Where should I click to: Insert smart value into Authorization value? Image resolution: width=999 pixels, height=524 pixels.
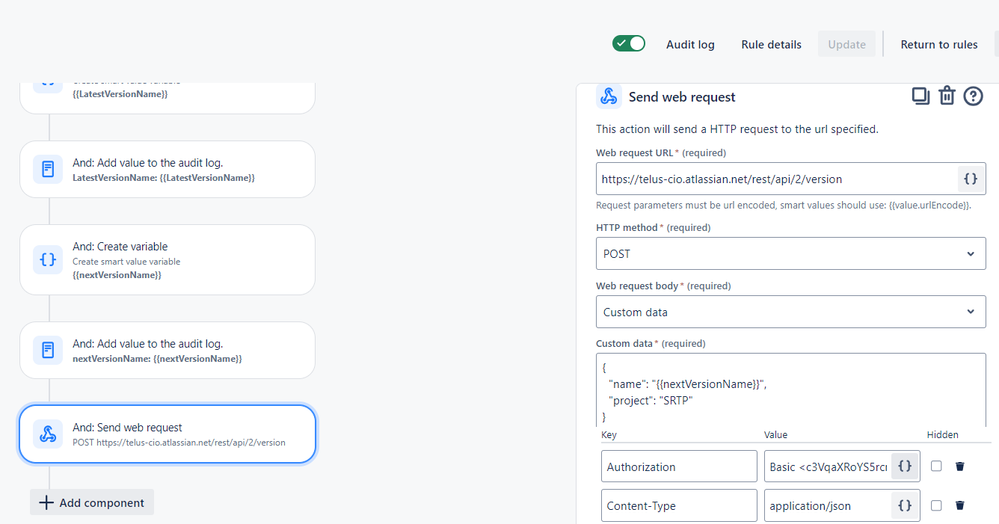click(905, 467)
